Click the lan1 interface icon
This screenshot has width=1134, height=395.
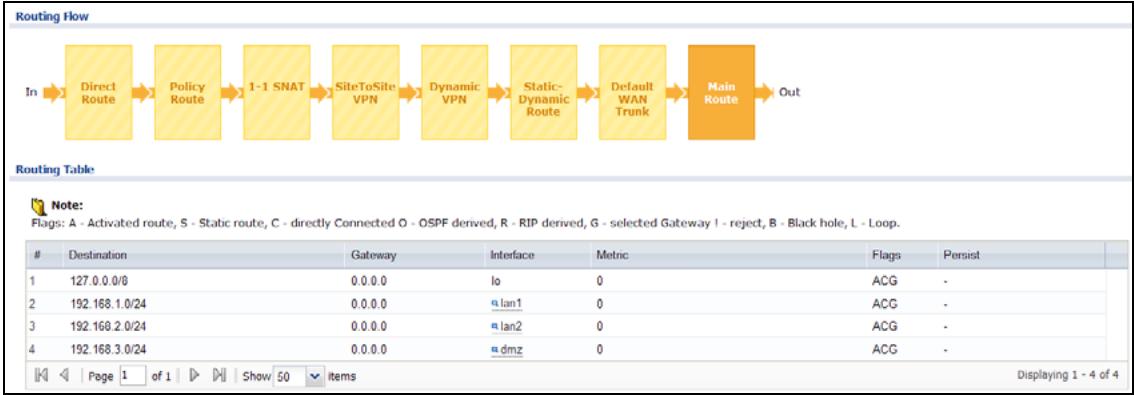[495, 303]
